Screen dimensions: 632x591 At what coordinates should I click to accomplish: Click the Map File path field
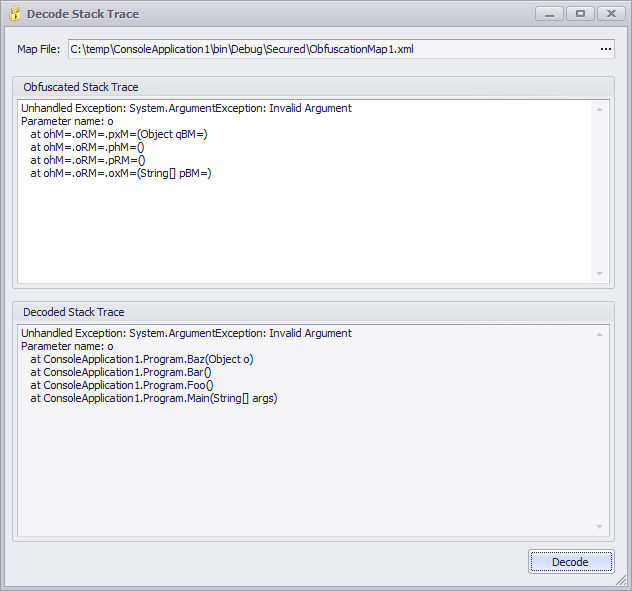tap(330, 49)
